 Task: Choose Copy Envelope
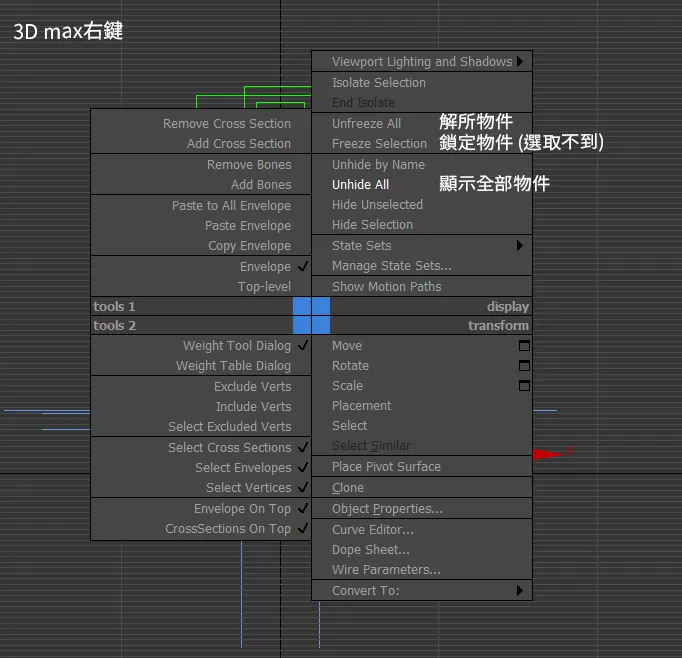point(201,246)
